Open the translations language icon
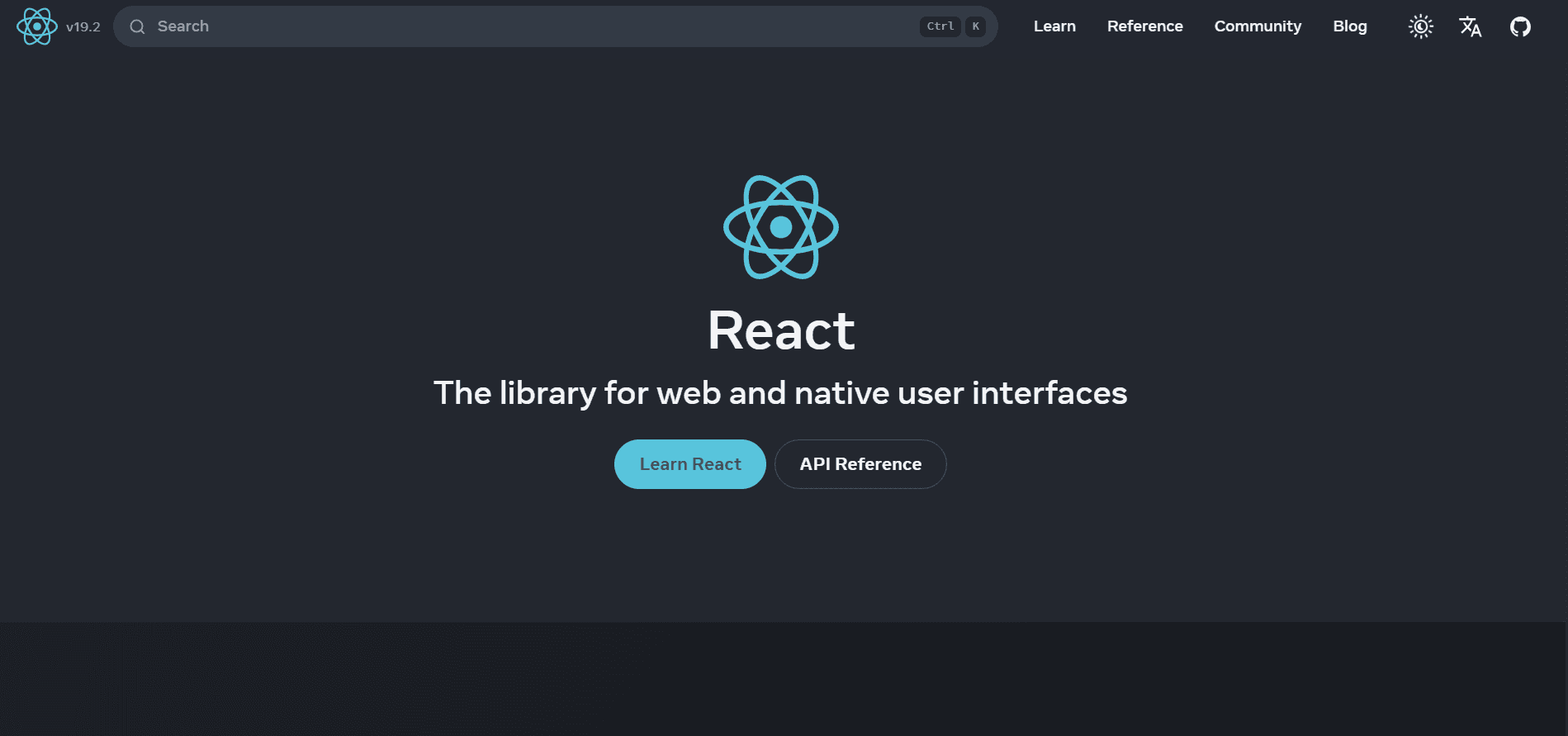The width and height of the screenshot is (1568, 736). coord(1471,26)
